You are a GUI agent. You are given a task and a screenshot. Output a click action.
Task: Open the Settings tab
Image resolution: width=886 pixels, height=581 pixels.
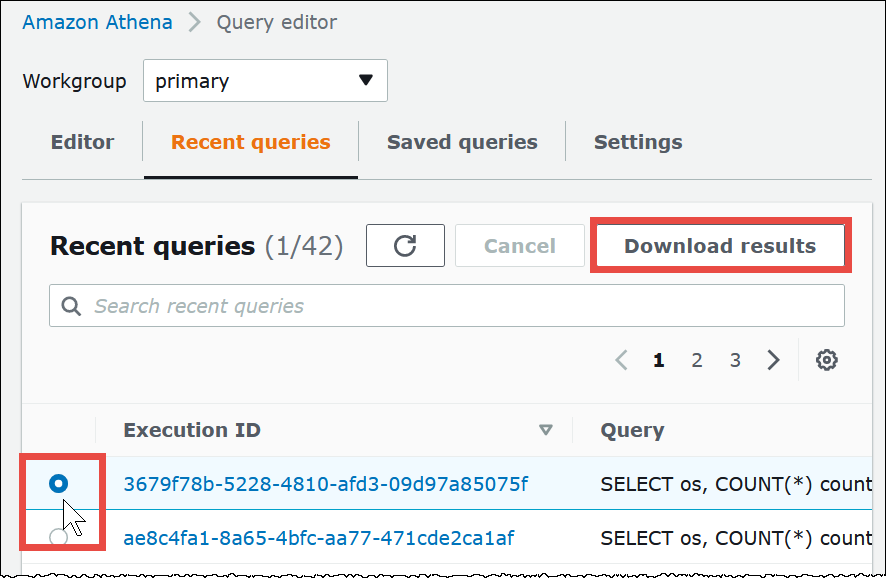pyautogui.click(x=638, y=142)
